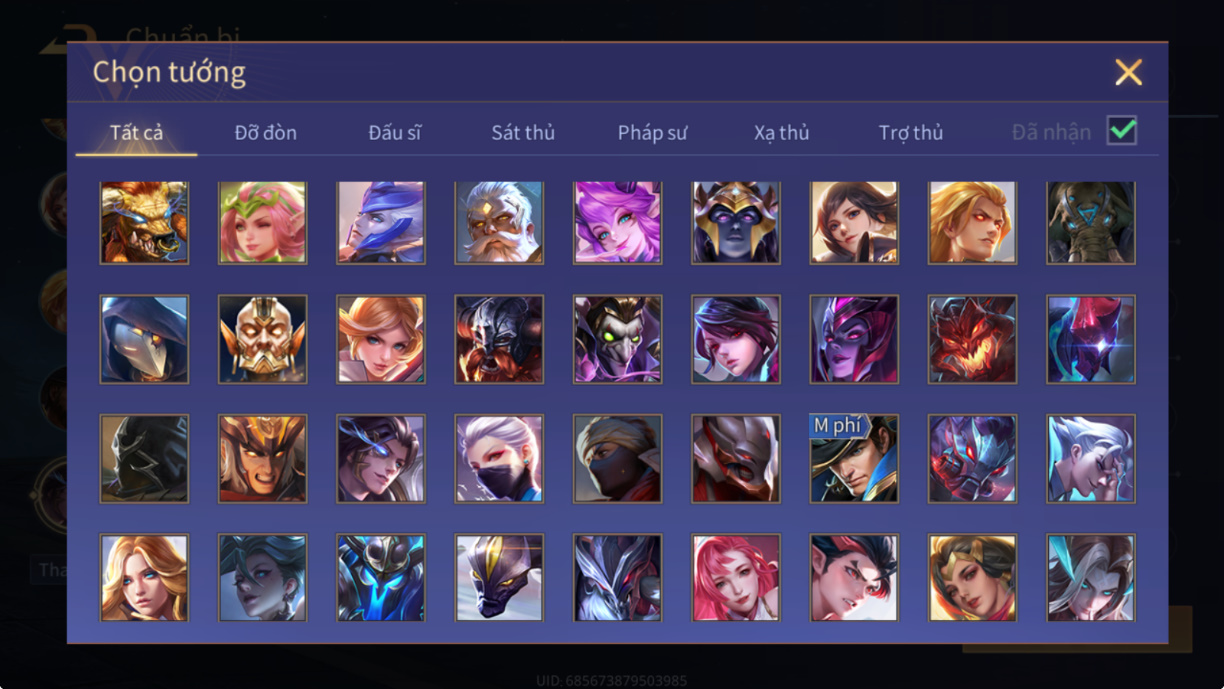The image size is (1224, 689).
Task: Open the Đấu sĩ tab
Action: click(x=394, y=132)
